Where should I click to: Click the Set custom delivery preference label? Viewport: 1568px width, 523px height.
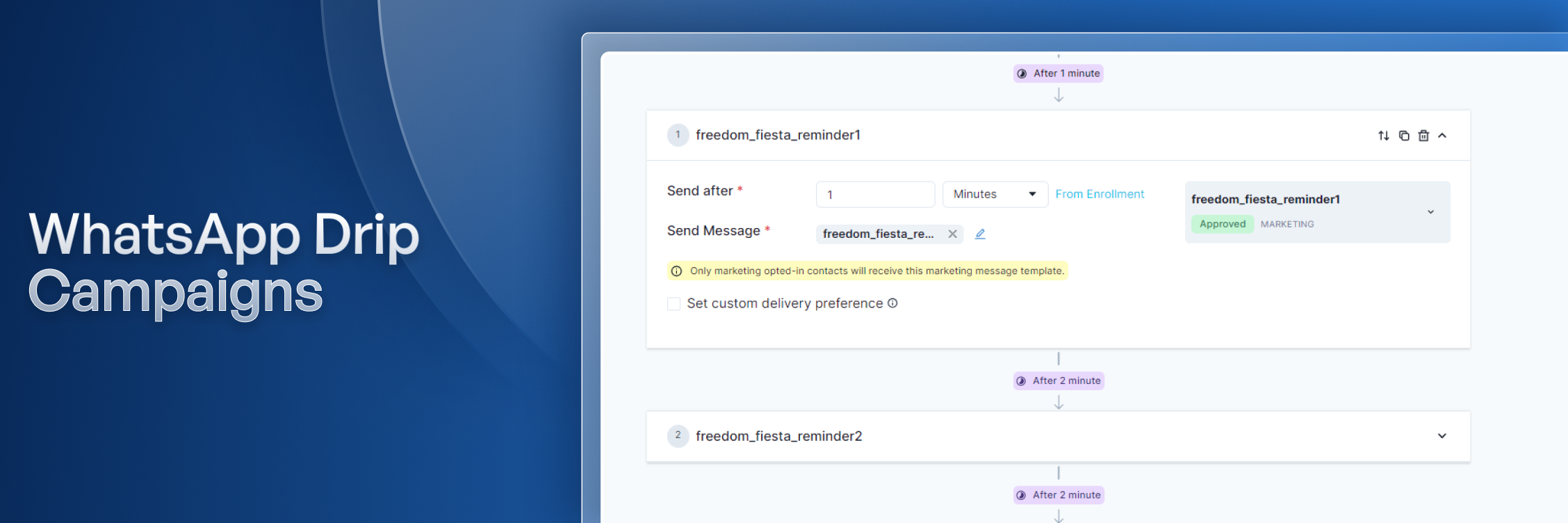(785, 303)
